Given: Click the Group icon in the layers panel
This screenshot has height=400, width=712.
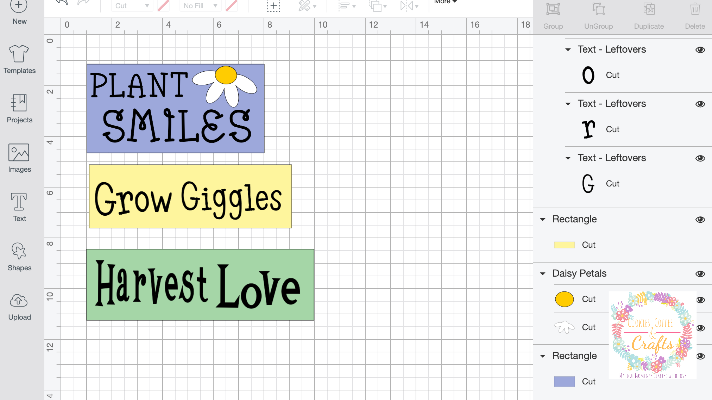Looking at the screenshot, I should 553,15.
